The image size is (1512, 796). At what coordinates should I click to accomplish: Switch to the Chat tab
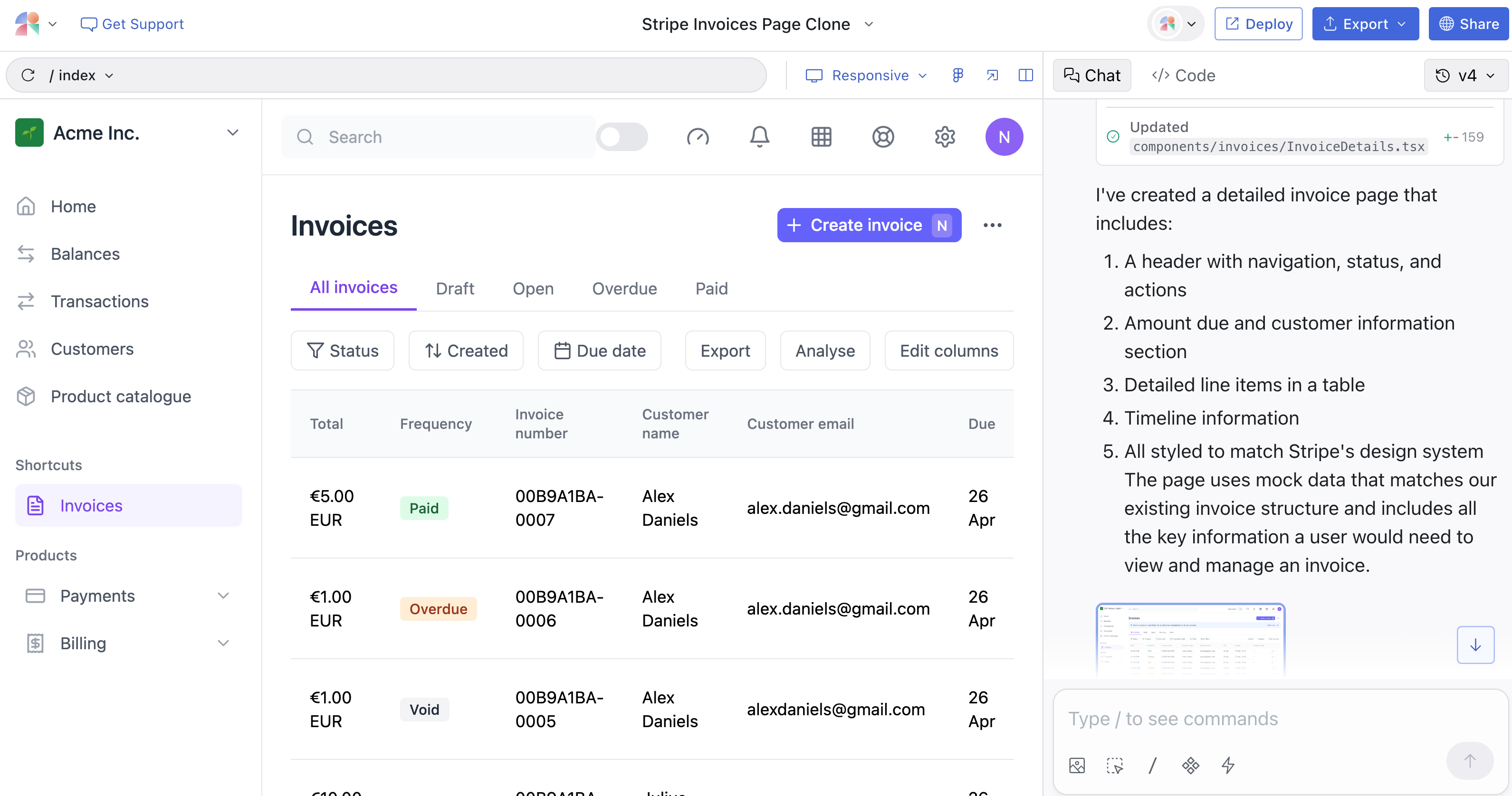point(1092,75)
